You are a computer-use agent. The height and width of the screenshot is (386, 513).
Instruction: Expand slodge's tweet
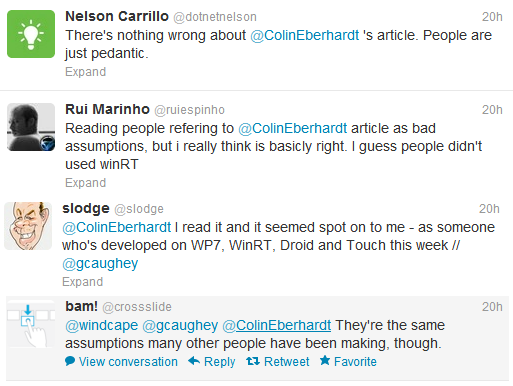(83, 282)
